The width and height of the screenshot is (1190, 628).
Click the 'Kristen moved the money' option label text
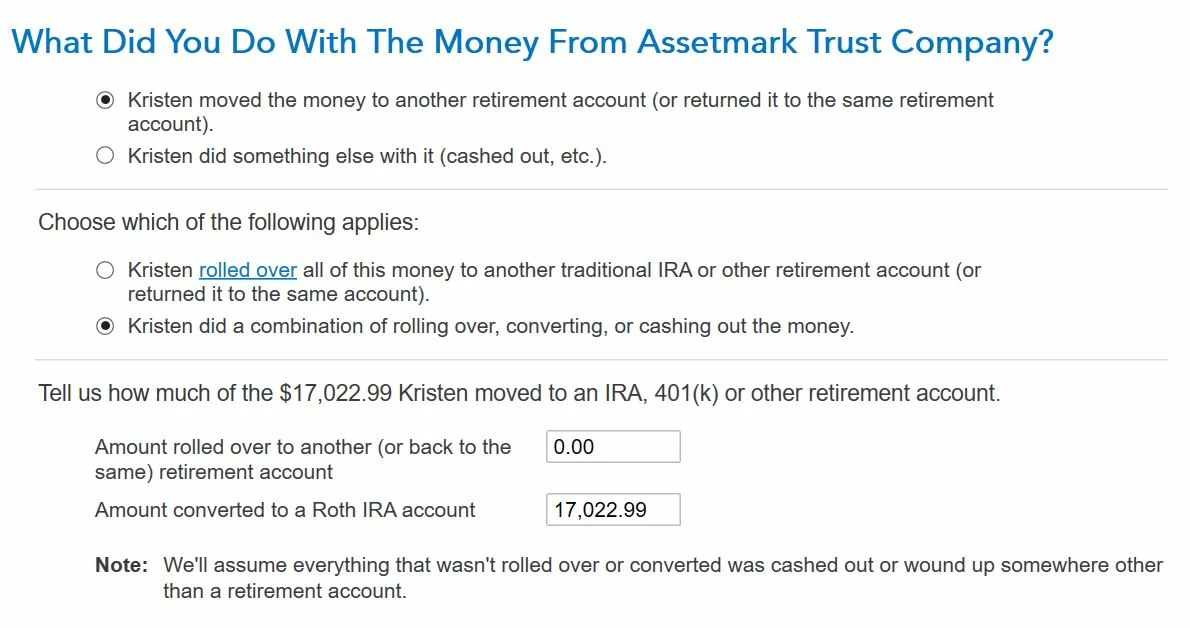click(x=560, y=112)
